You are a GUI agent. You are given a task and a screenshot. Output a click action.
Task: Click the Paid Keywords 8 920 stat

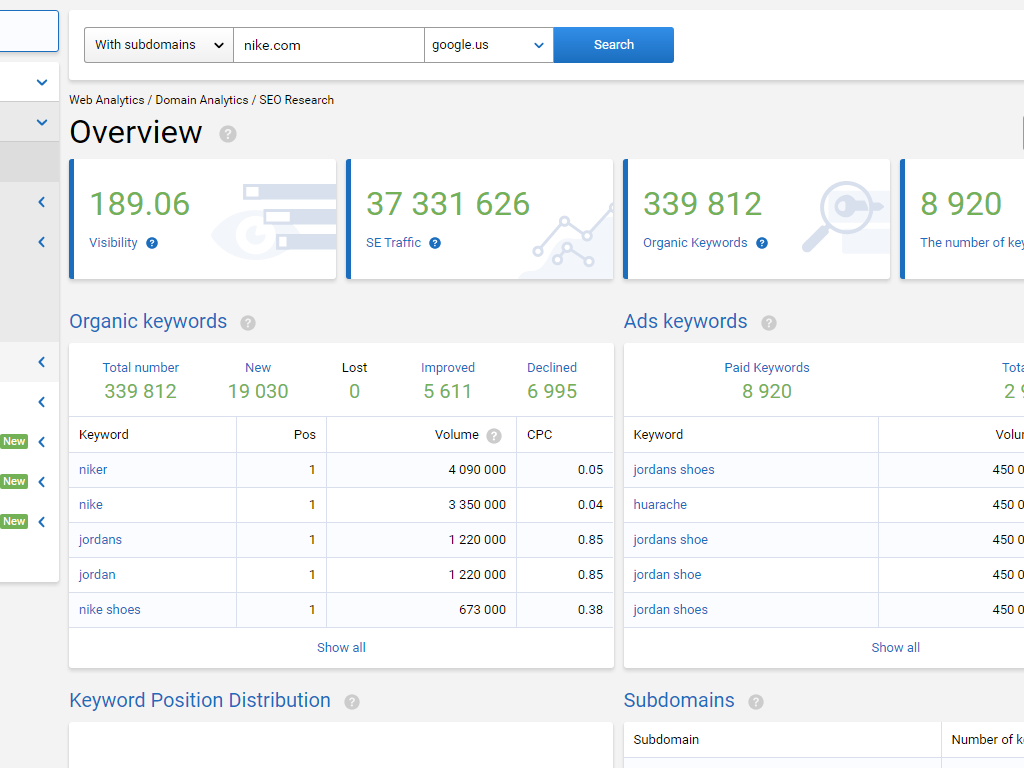point(767,381)
